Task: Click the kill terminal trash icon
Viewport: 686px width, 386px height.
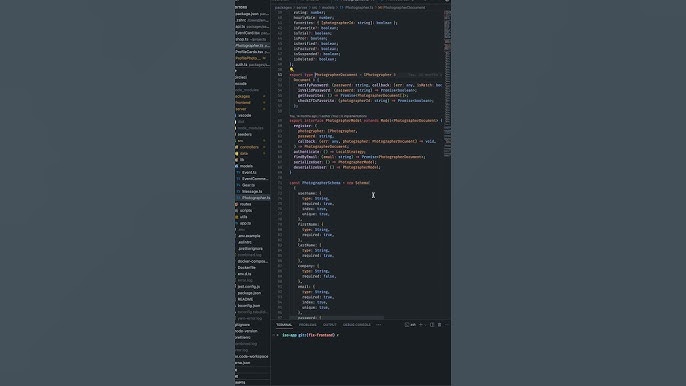Action: tap(439, 325)
